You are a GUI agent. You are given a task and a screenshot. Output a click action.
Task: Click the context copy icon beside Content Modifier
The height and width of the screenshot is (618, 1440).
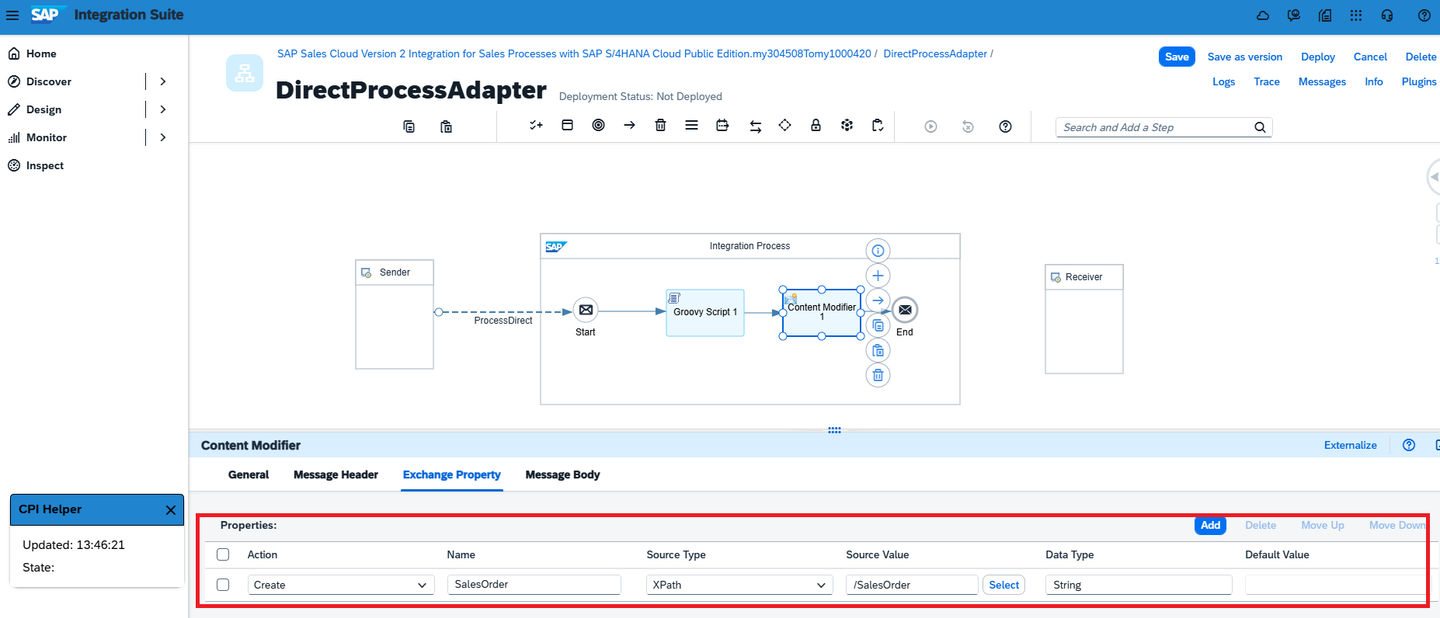pos(878,325)
